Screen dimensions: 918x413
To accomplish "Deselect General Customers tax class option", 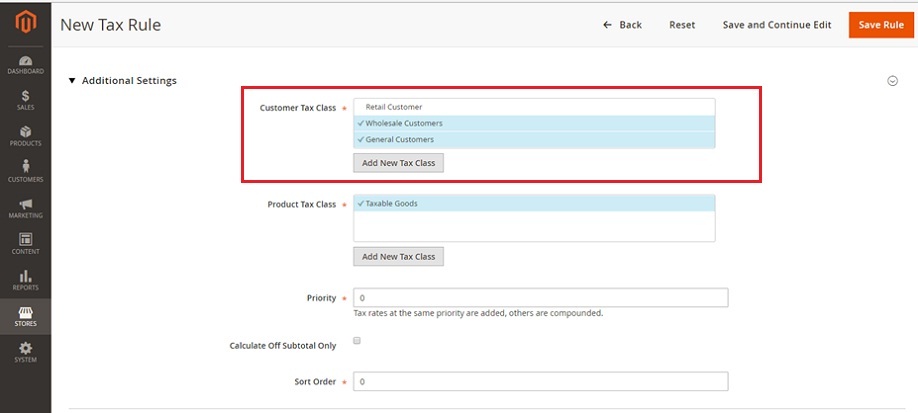I will coord(534,140).
